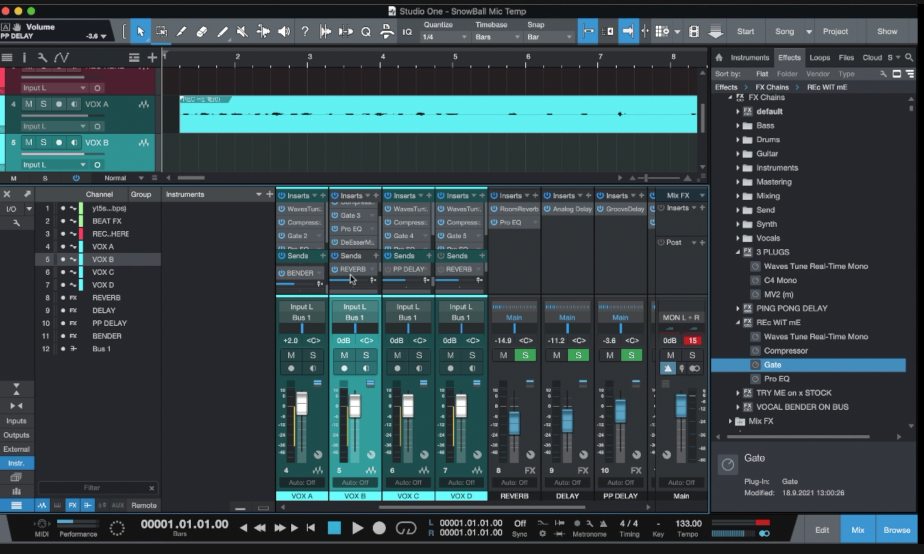
Task: Open the Snap Bar dropdown
Action: pyautogui.click(x=549, y=37)
